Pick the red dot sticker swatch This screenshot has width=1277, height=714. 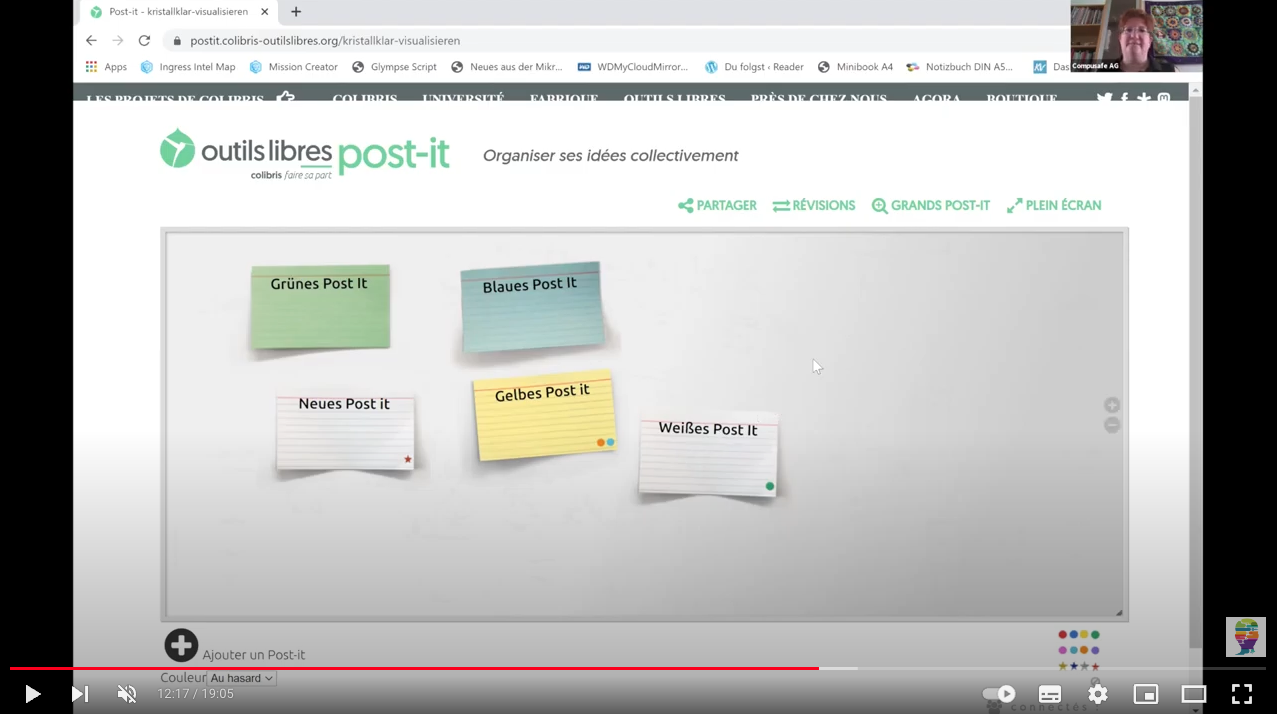point(1063,635)
